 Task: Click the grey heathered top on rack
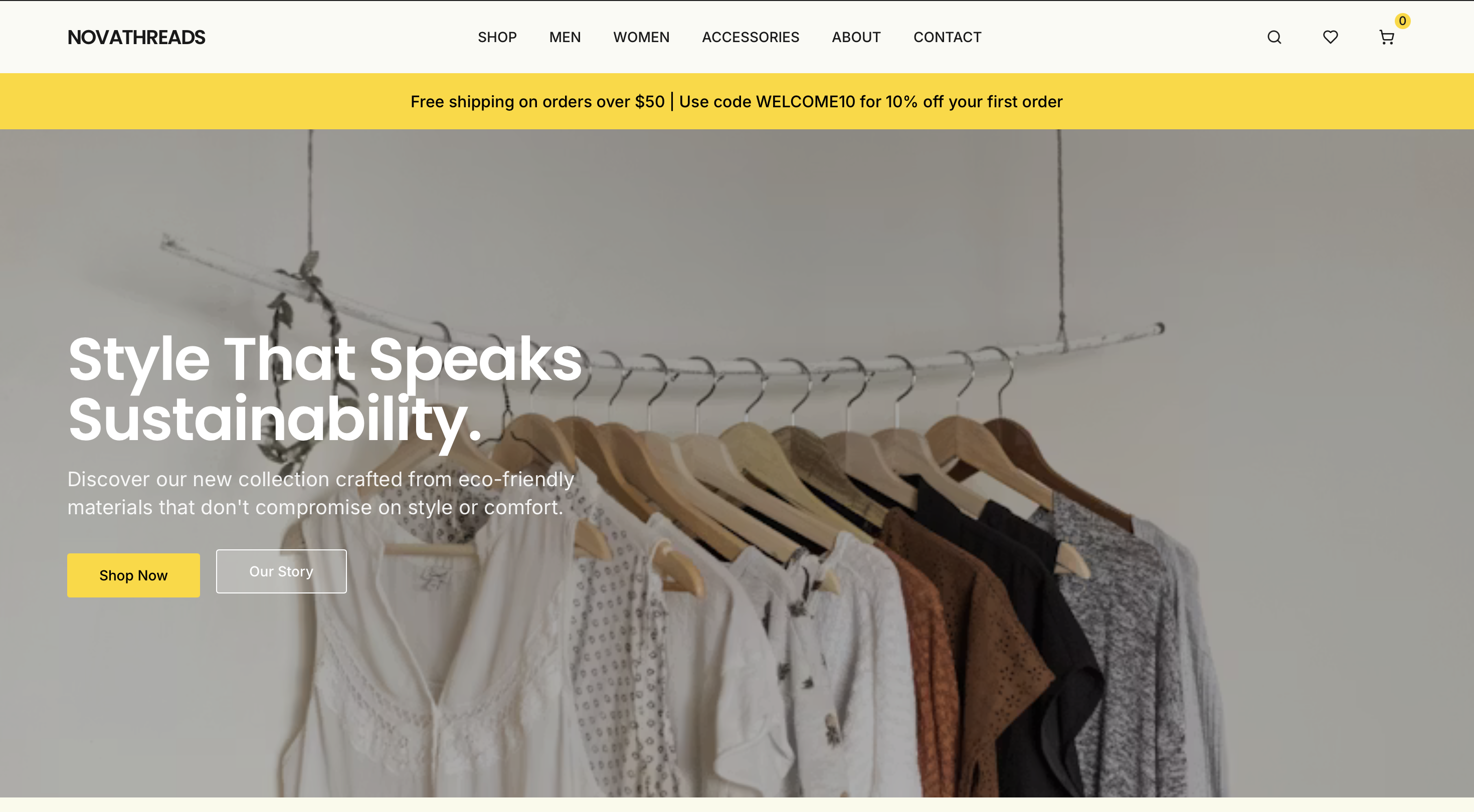click(1127, 641)
